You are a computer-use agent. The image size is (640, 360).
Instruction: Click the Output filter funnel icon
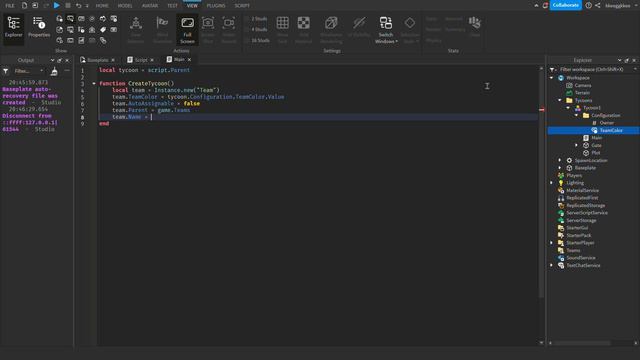6,71
